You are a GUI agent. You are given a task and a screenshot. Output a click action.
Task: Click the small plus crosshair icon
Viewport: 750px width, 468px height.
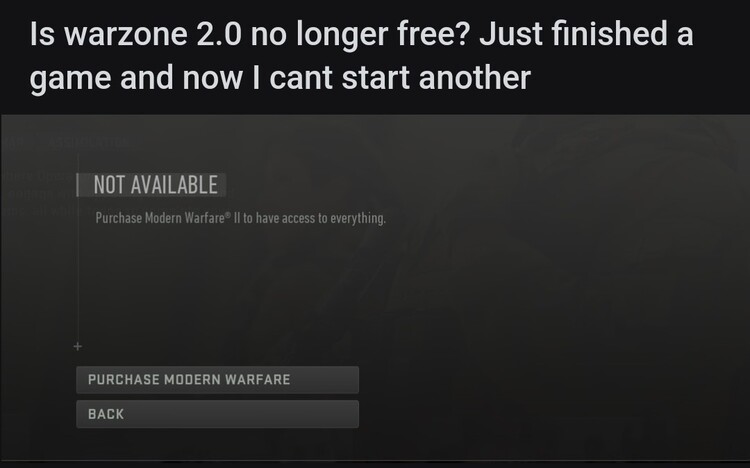[78, 346]
